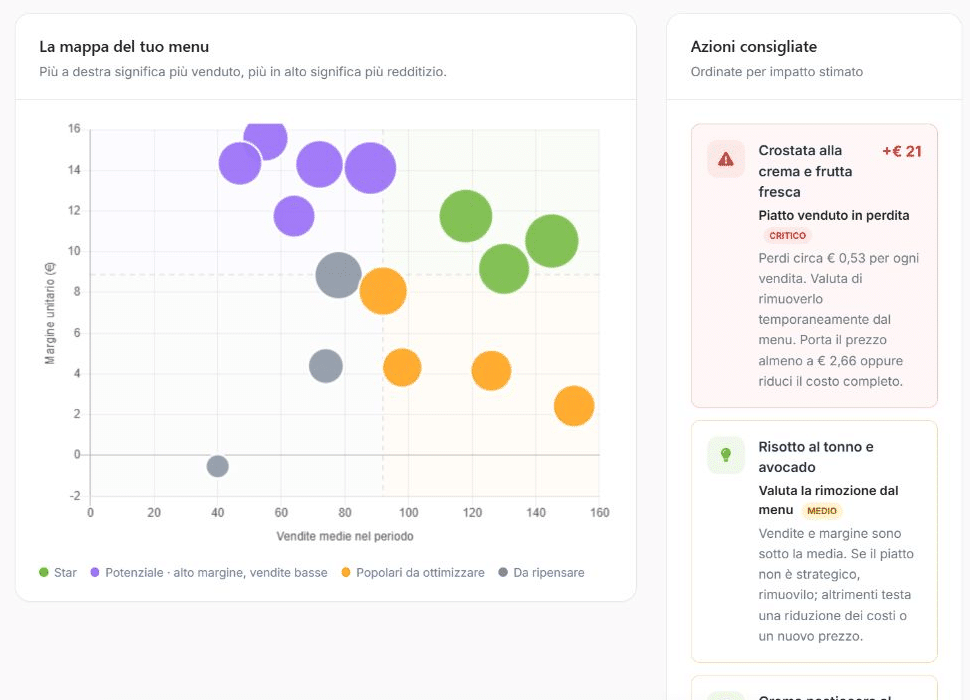Click the +€ 21 impact value

901,152
